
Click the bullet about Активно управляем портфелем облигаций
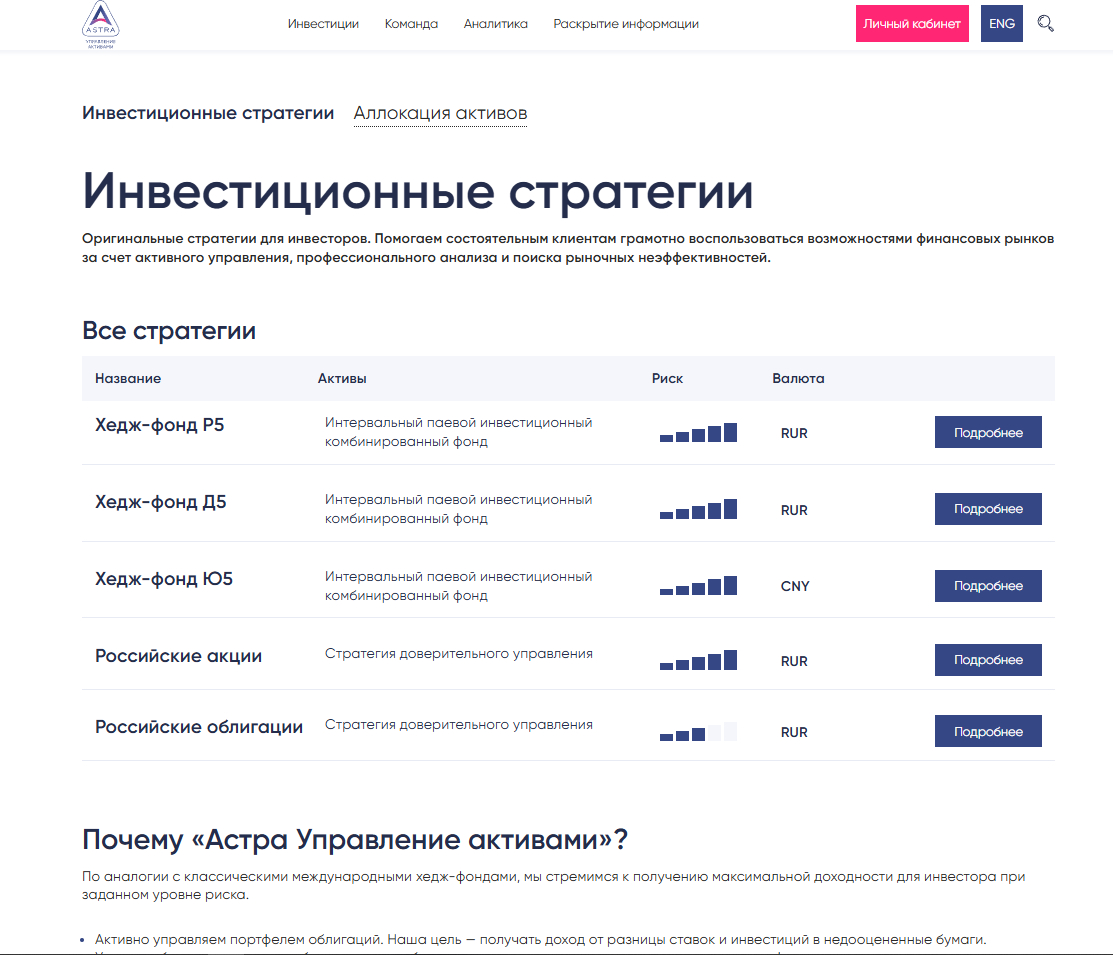coord(540,939)
